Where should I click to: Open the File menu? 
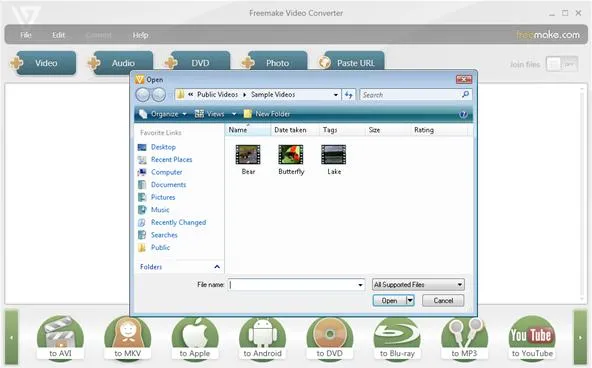[26, 35]
